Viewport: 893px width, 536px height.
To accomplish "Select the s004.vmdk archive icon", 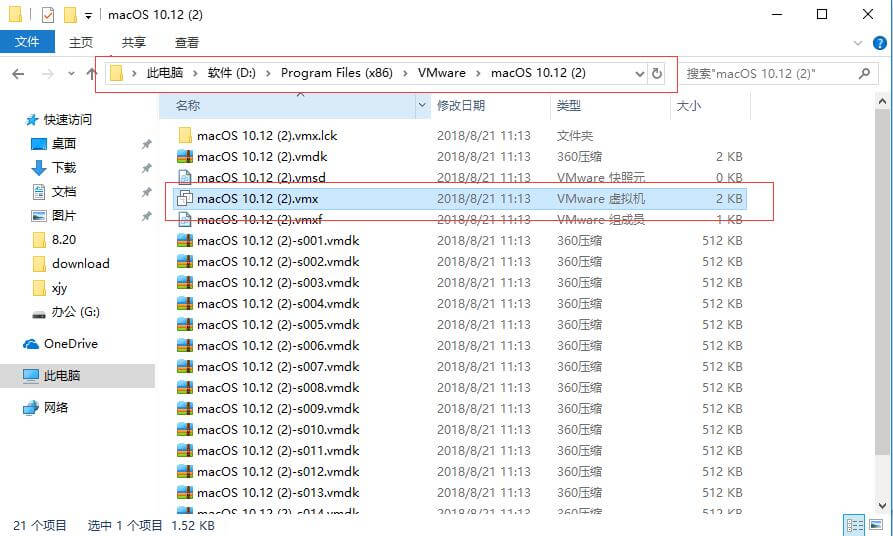I will pos(185,304).
